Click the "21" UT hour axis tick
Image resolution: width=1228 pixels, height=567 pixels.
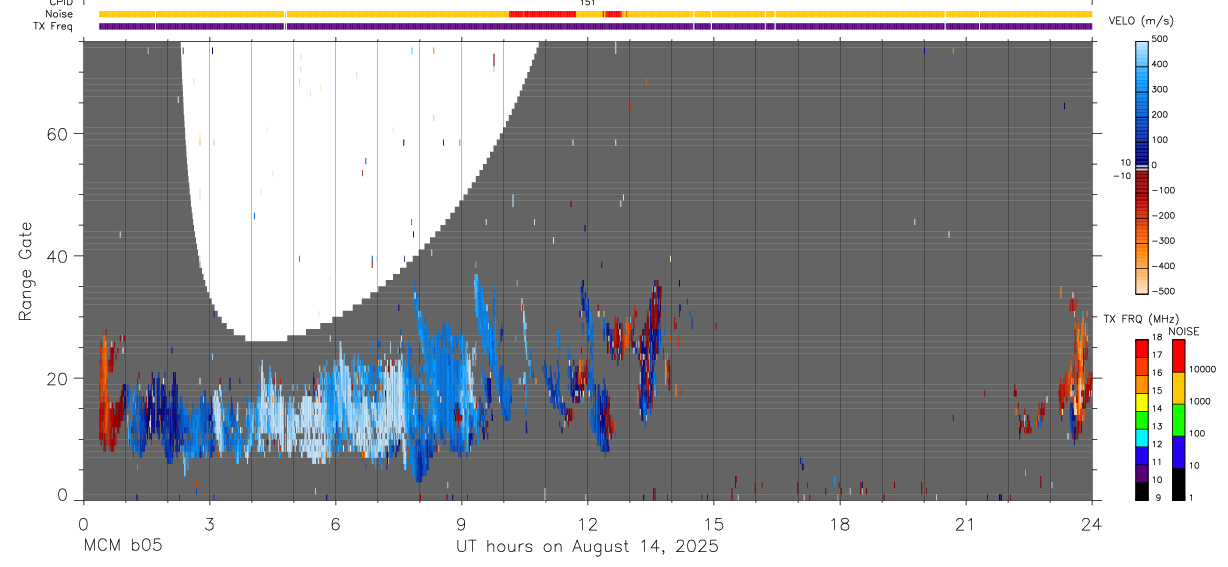(x=966, y=523)
